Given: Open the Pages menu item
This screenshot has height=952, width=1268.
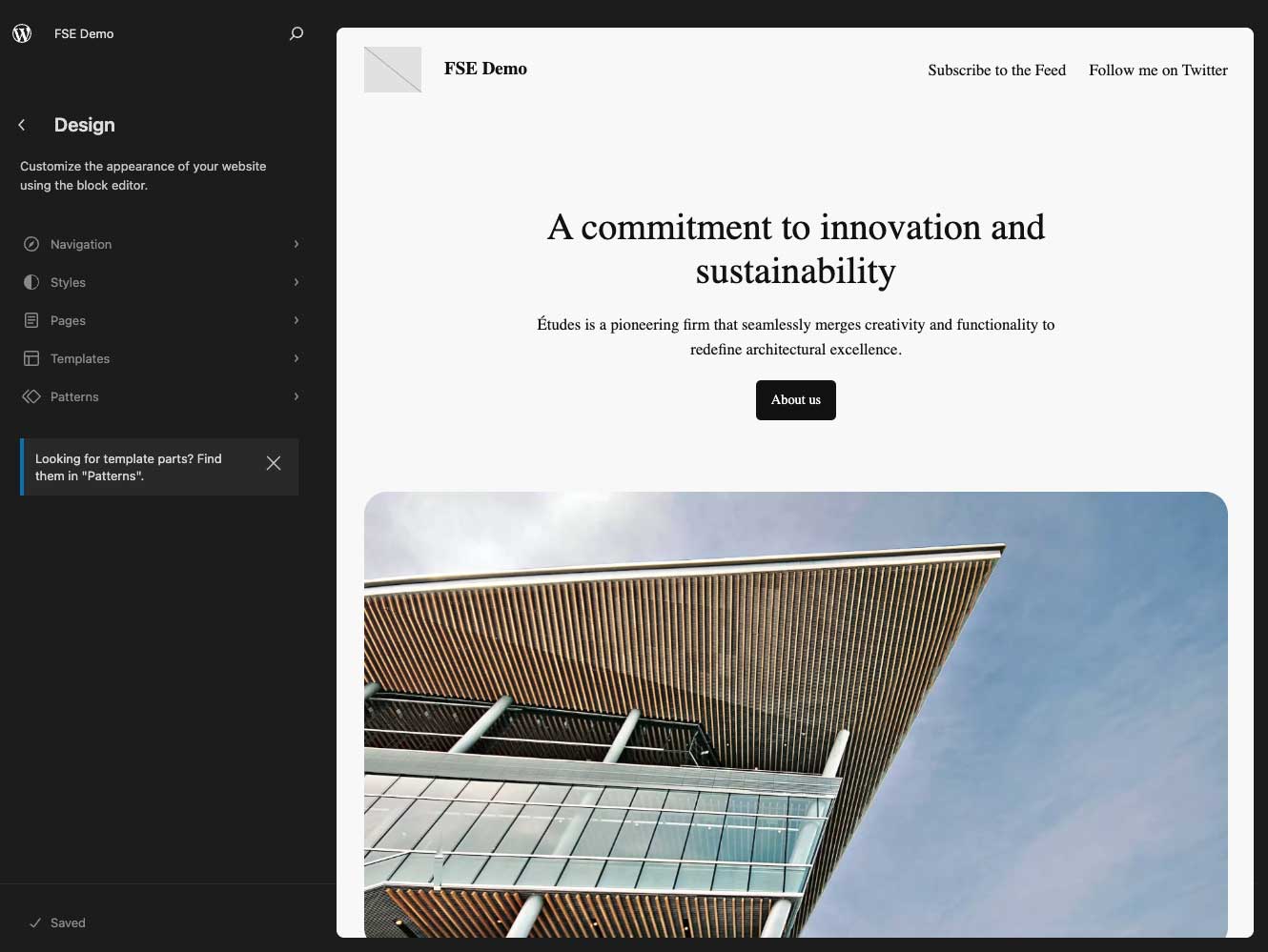Looking at the screenshot, I should [68, 320].
